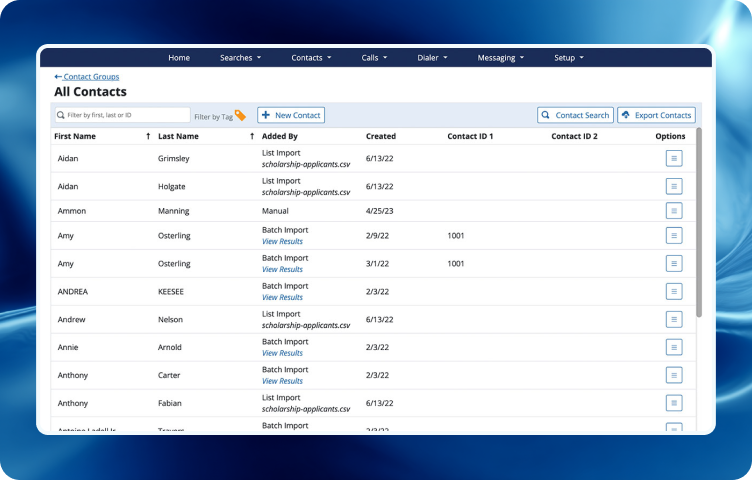Open options menu for Andrew Nelson
Viewport: 752px width, 480px height.
click(674, 319)
